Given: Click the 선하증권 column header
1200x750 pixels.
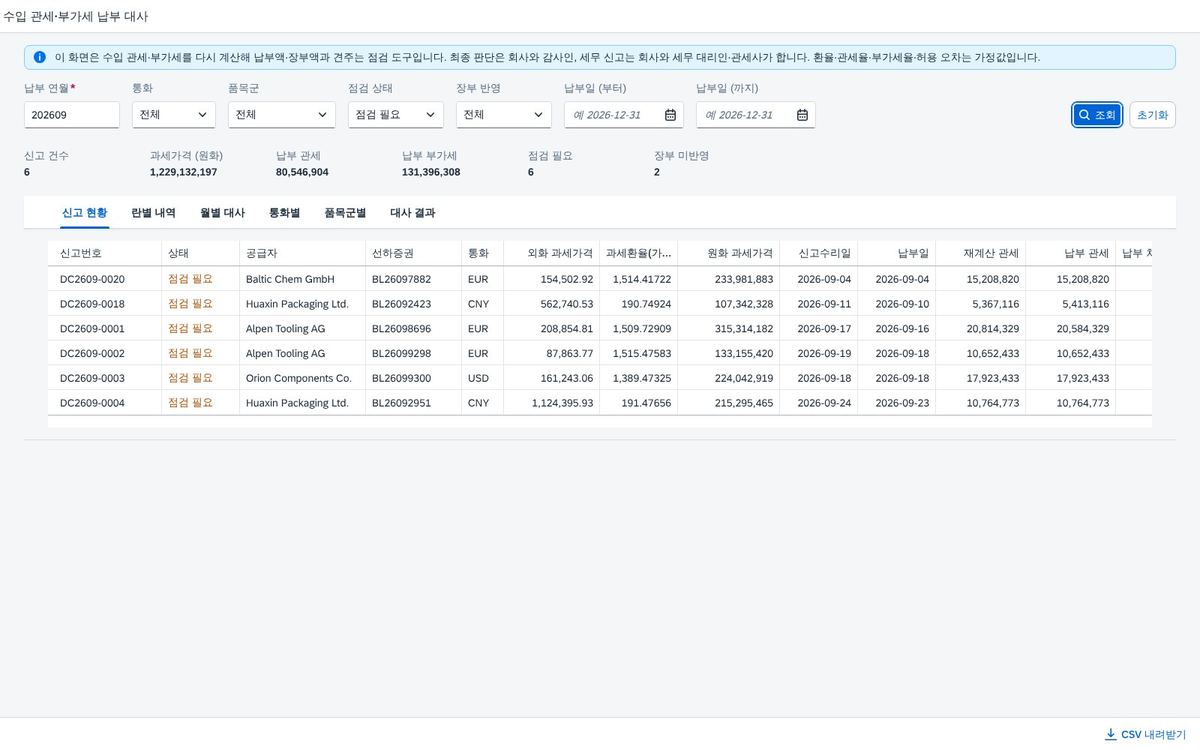Looking at the screenshot, I should pos(413,253).
